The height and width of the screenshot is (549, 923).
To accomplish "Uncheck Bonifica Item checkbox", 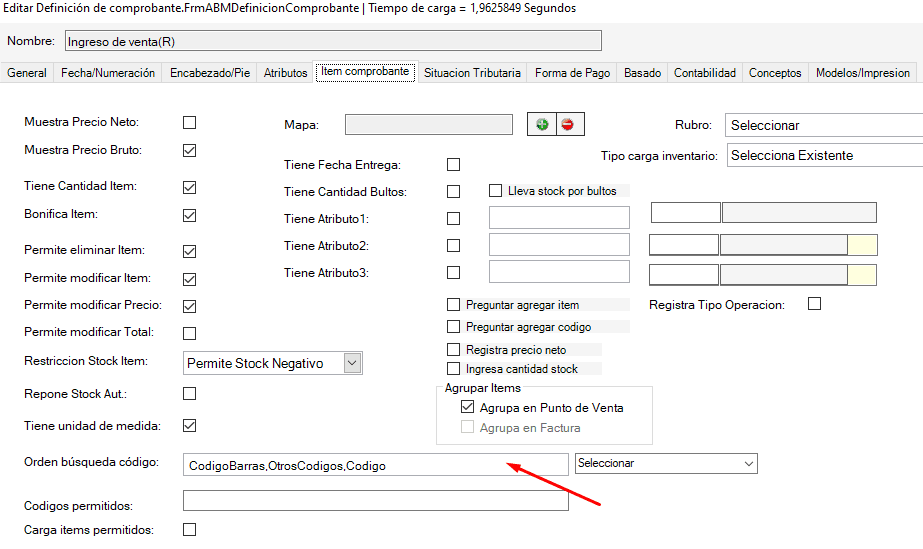I will click(x=189, y=215).
